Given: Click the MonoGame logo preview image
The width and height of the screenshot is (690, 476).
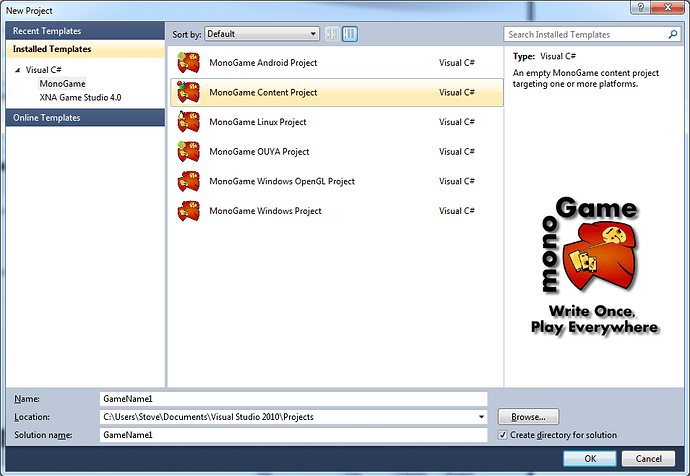Looking at the screenshot, I should click(x=594, y=265).
